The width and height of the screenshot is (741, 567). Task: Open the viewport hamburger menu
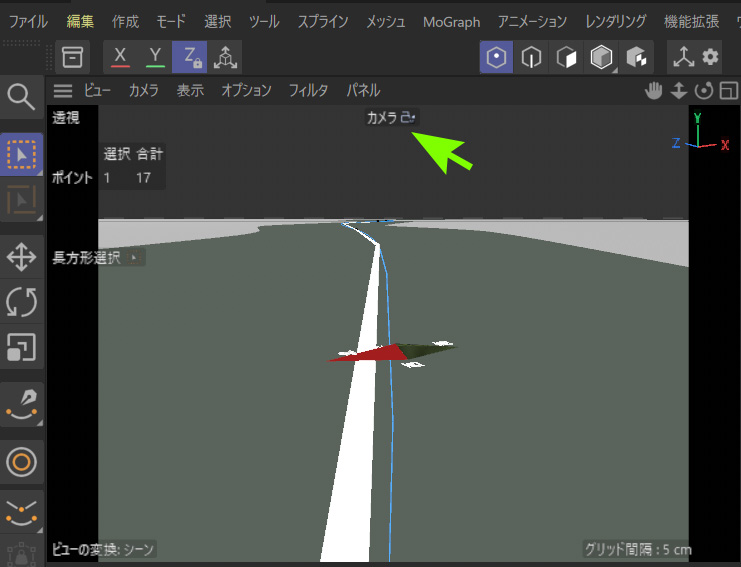63,91
